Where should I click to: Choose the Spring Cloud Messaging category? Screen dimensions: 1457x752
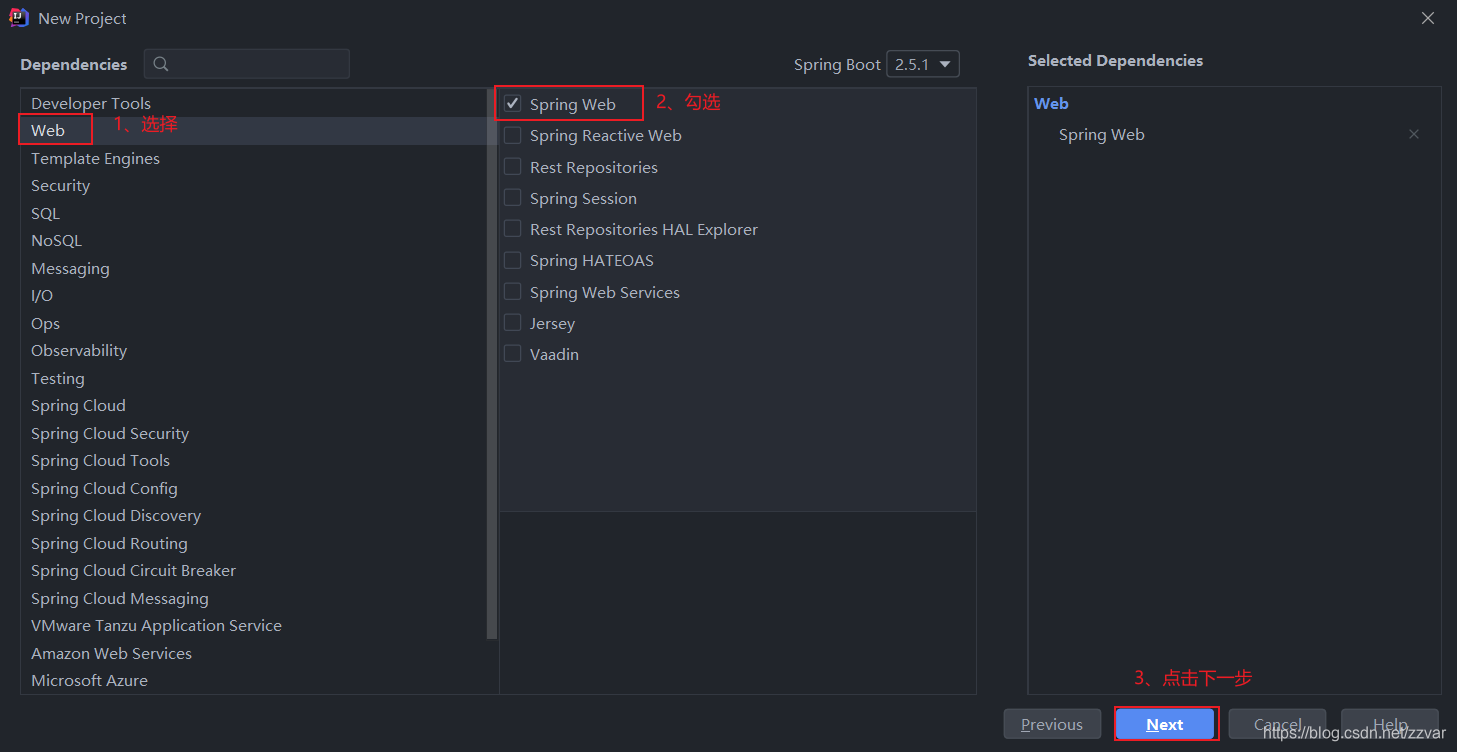[253, 598]
